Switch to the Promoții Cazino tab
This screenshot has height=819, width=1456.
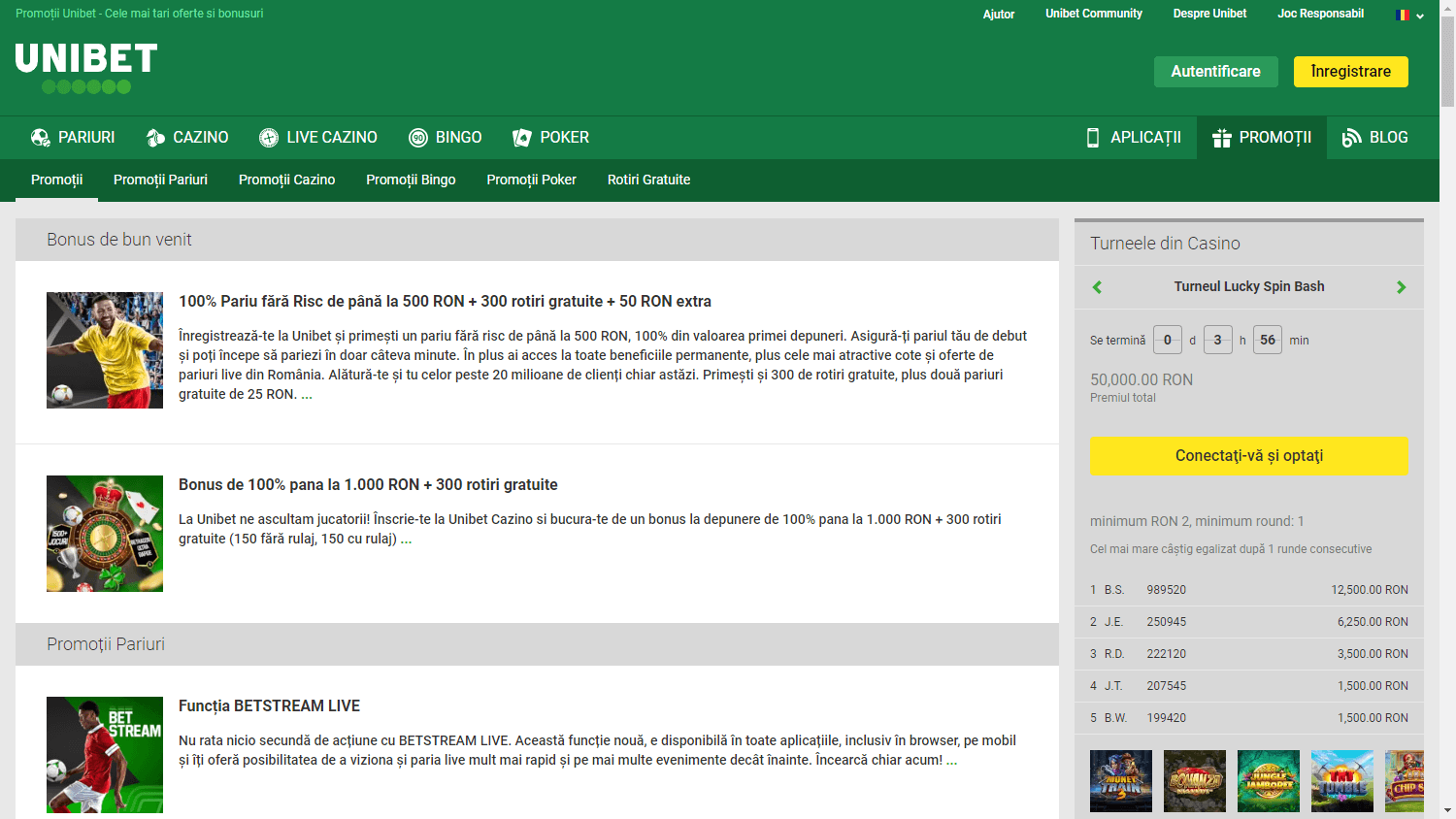286,180
